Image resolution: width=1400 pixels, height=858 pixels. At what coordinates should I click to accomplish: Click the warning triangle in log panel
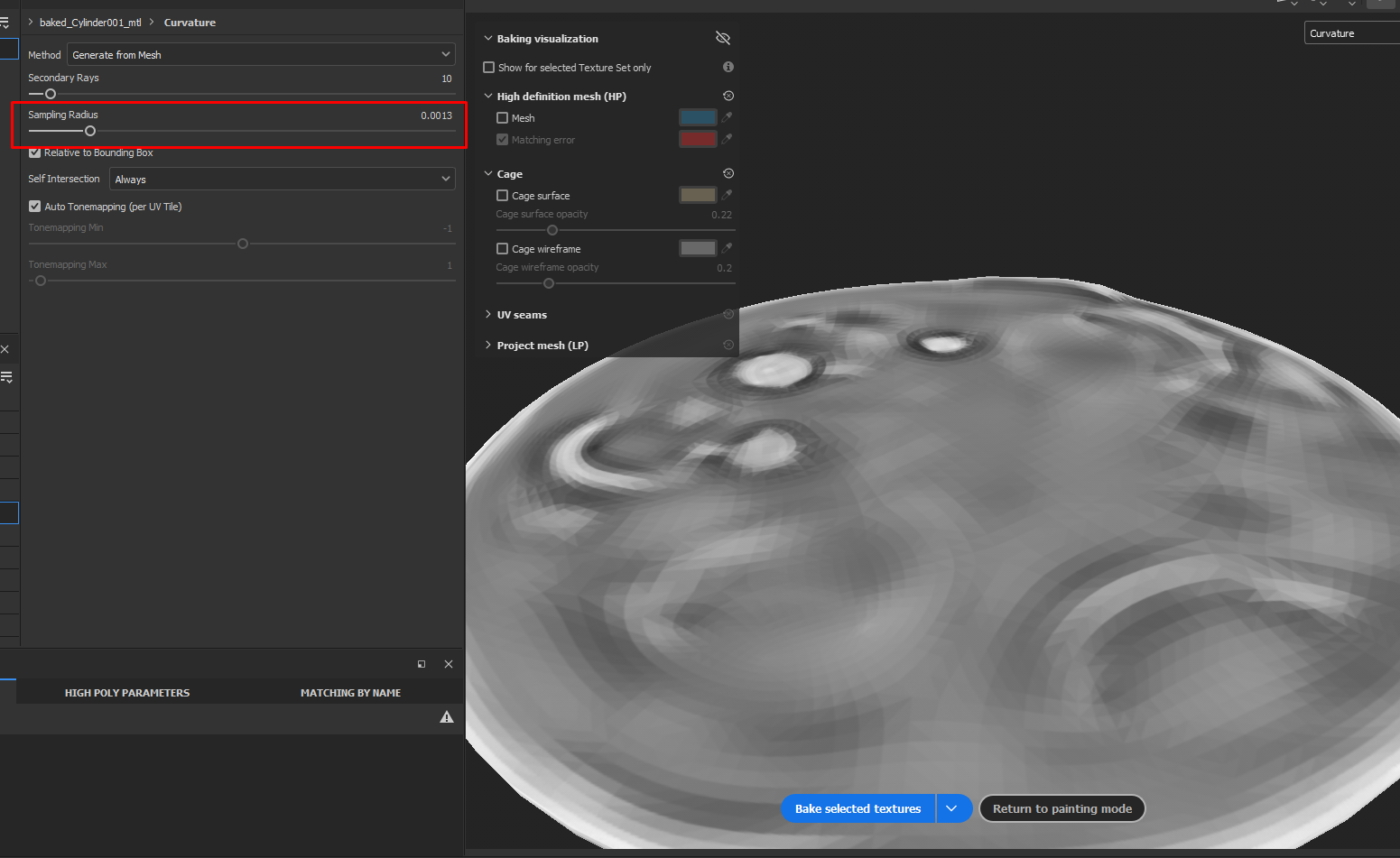point(447,716)
